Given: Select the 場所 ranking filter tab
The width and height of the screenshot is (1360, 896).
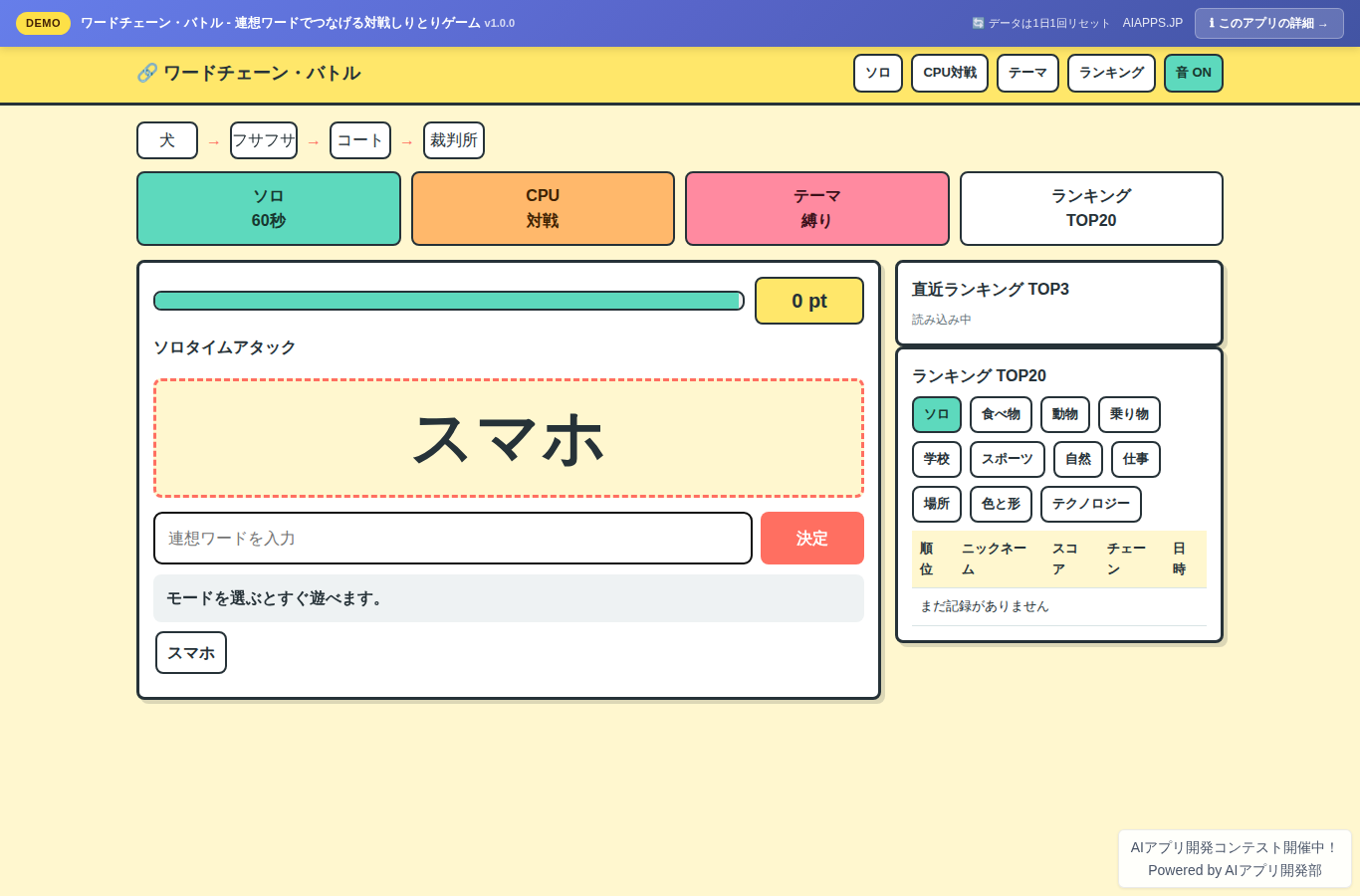Looking at the screenshot, I should 937,504.
